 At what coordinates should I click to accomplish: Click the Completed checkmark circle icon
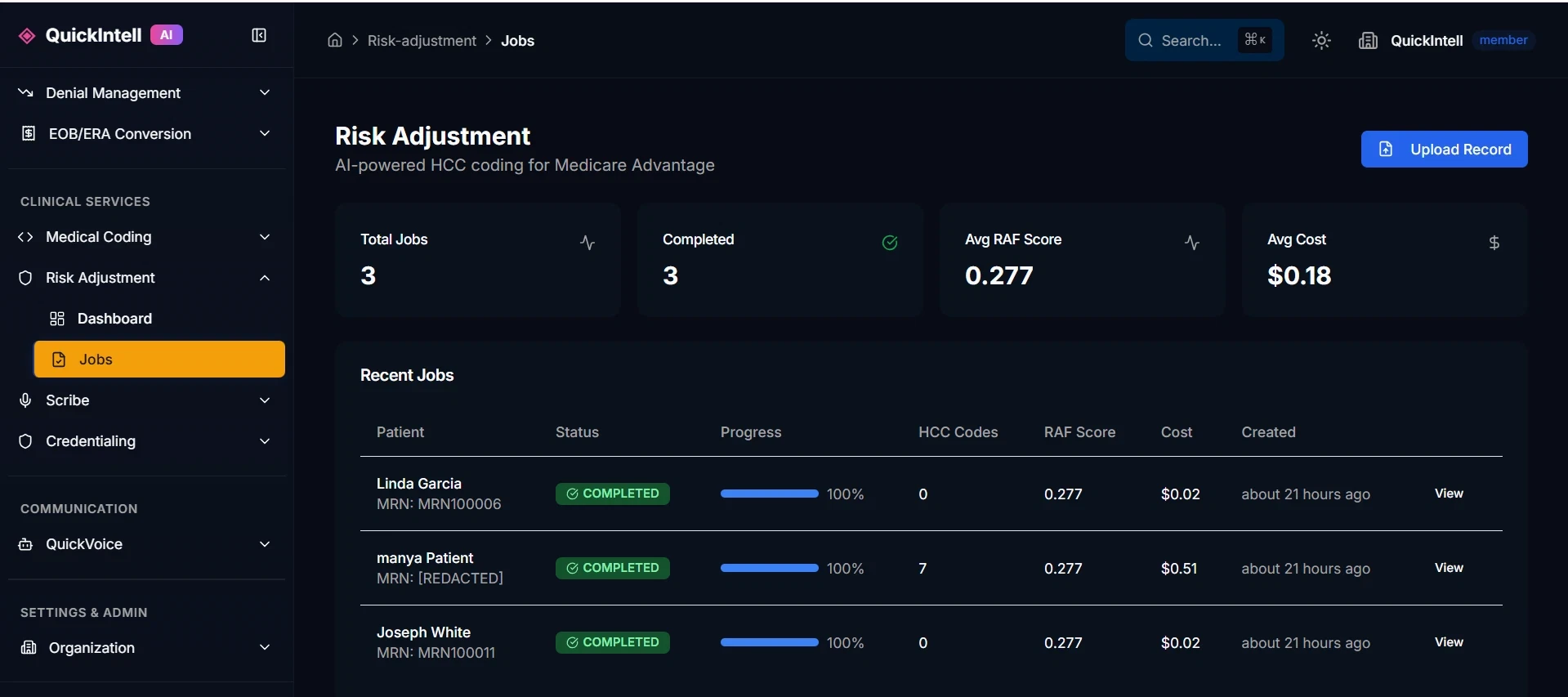point(890,243)
